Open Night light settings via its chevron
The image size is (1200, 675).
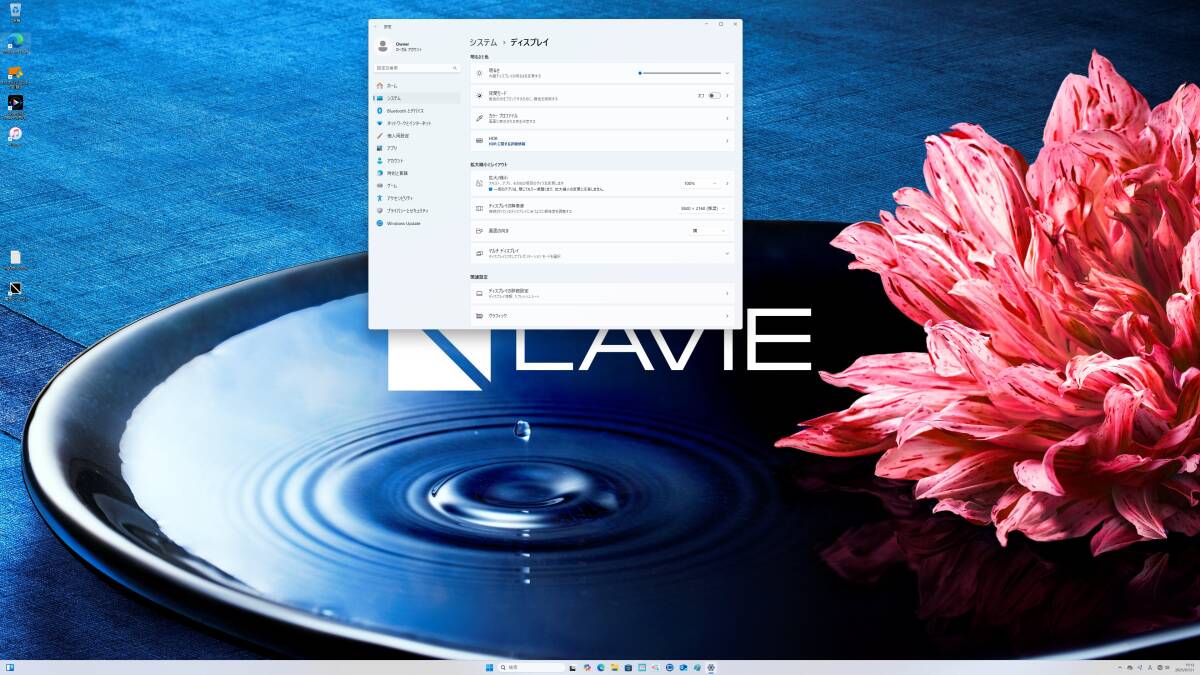pos(727,96)
